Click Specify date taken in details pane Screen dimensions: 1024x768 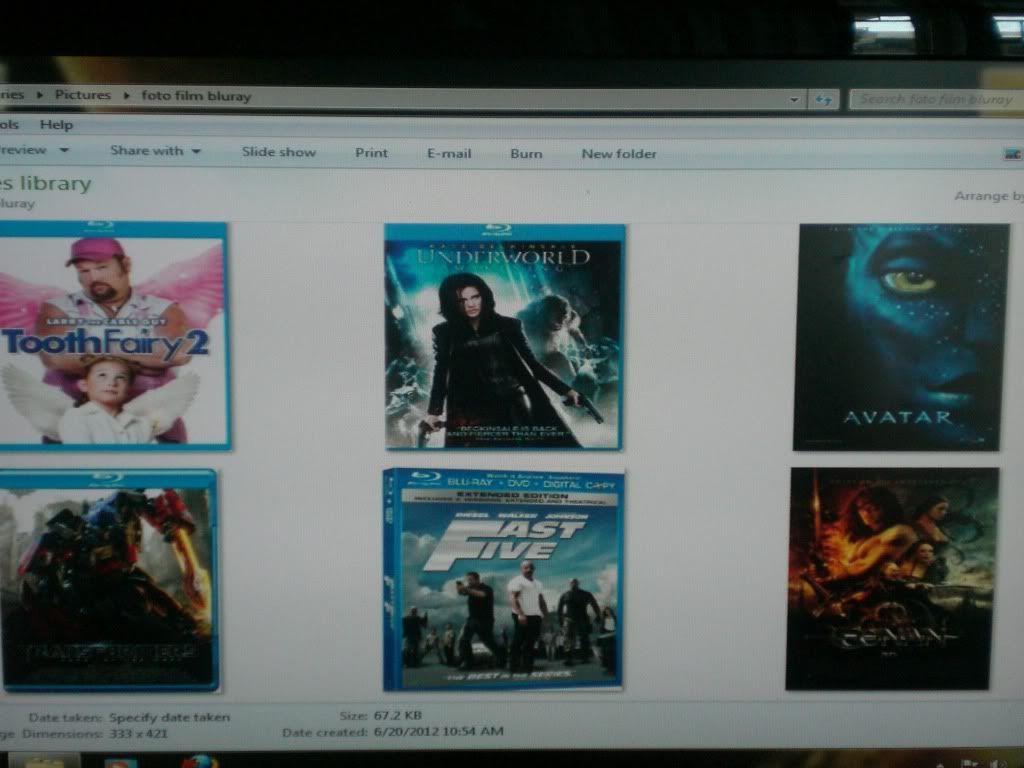tap(170, 717)
